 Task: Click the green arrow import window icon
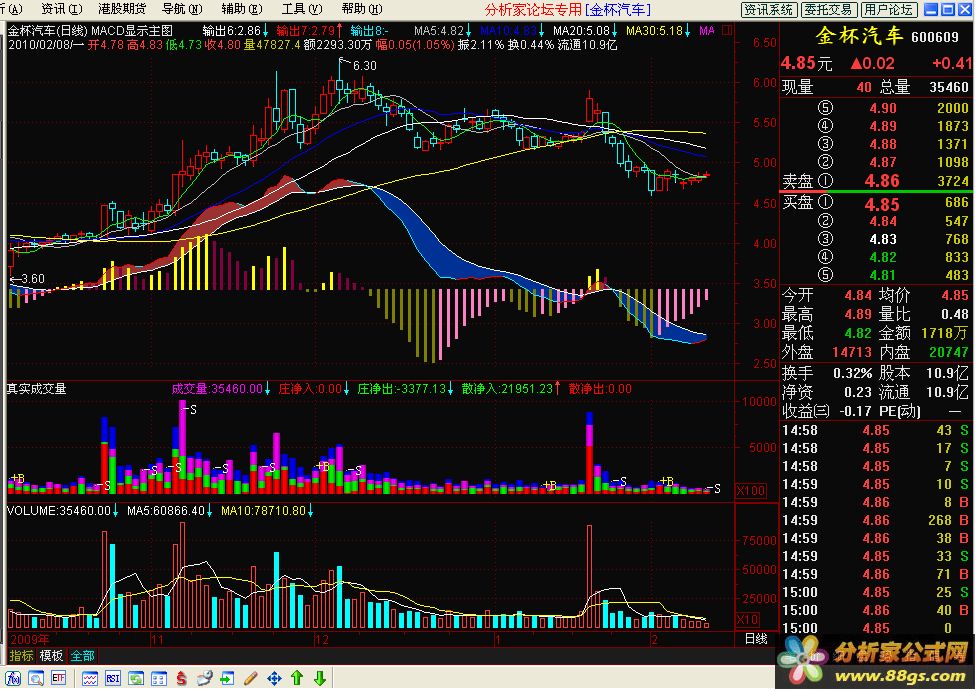[227, 678]
